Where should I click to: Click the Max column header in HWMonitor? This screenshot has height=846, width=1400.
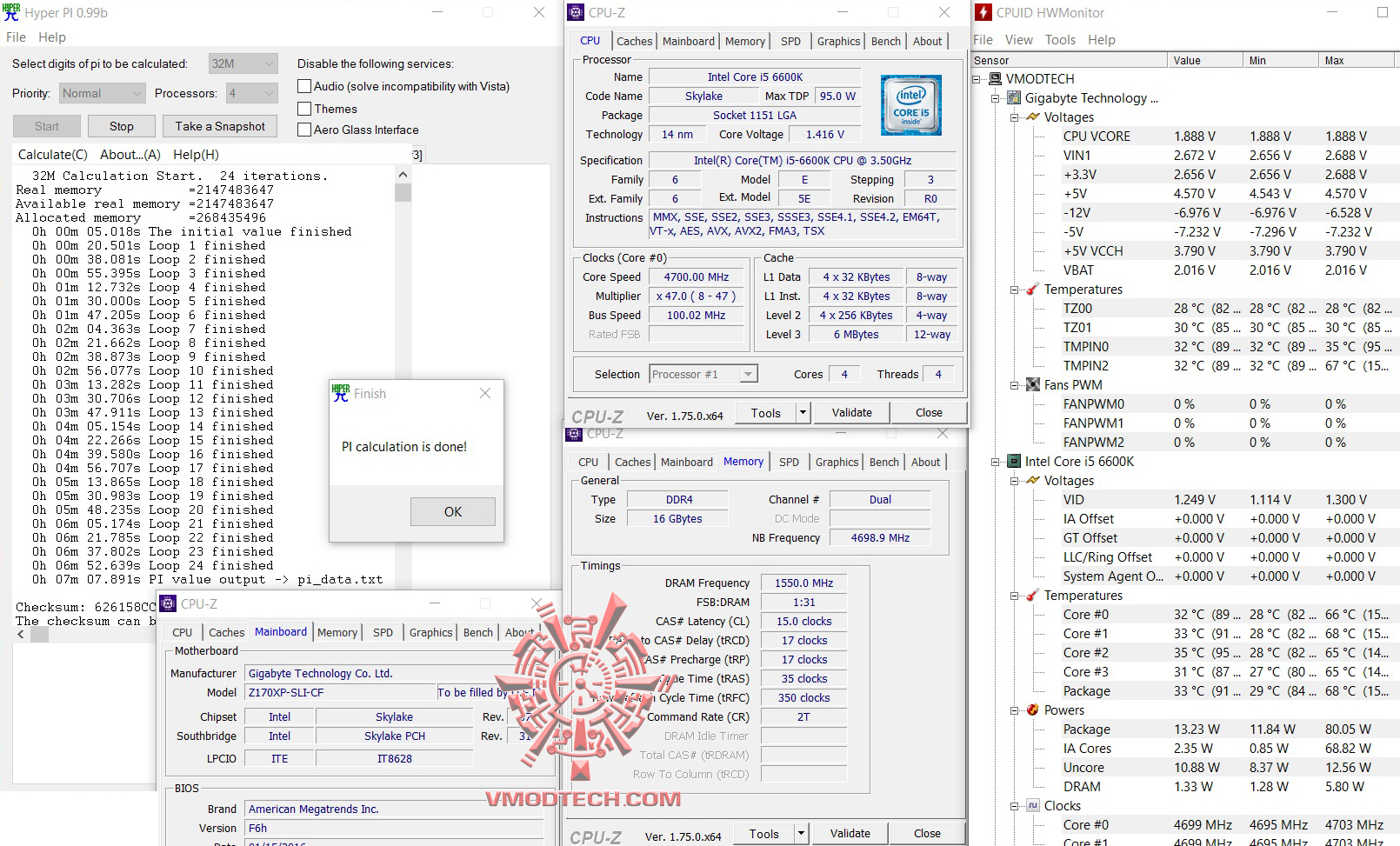1358,60
